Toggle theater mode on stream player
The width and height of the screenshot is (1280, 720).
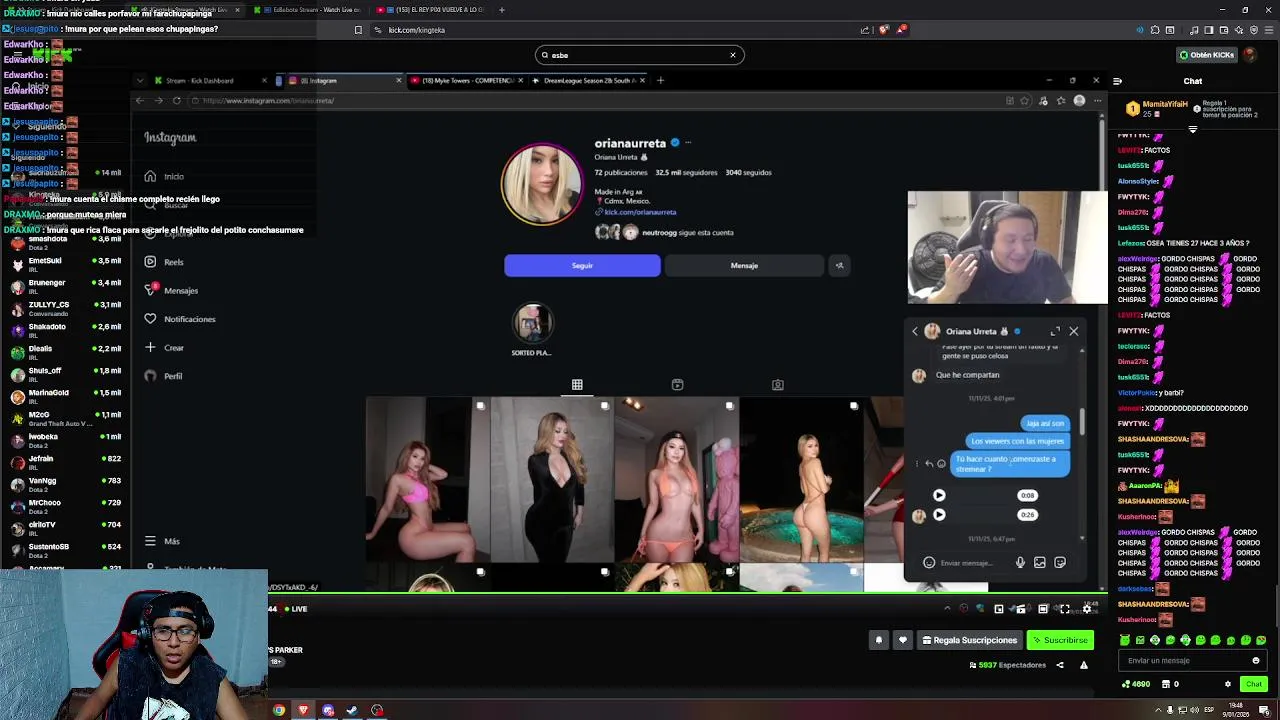coord(1043,609)
